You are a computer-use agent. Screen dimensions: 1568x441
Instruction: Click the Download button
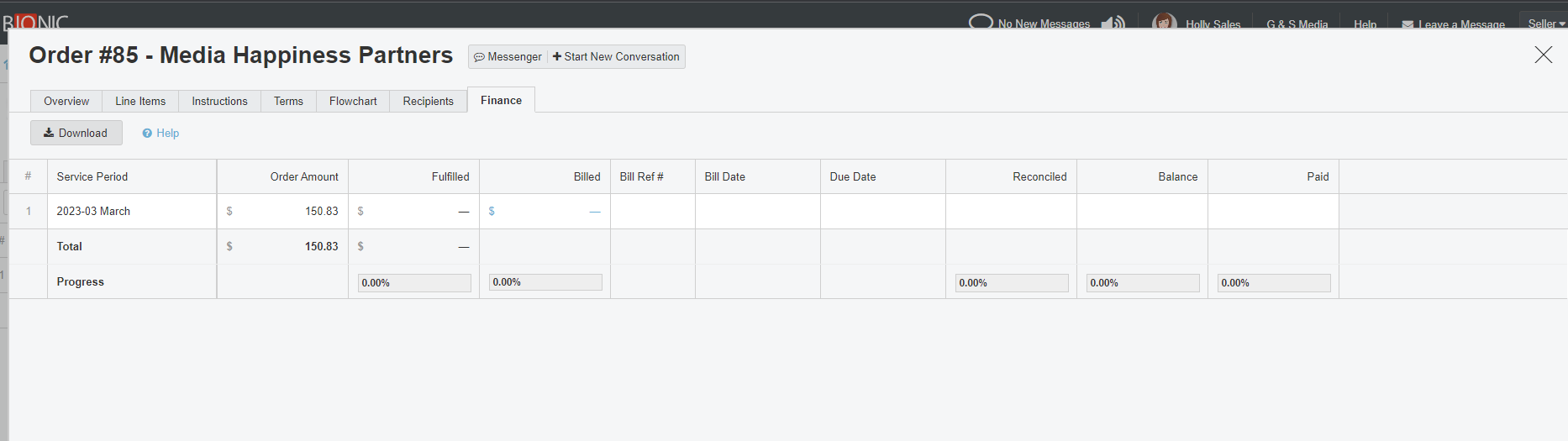click(76, 133)
